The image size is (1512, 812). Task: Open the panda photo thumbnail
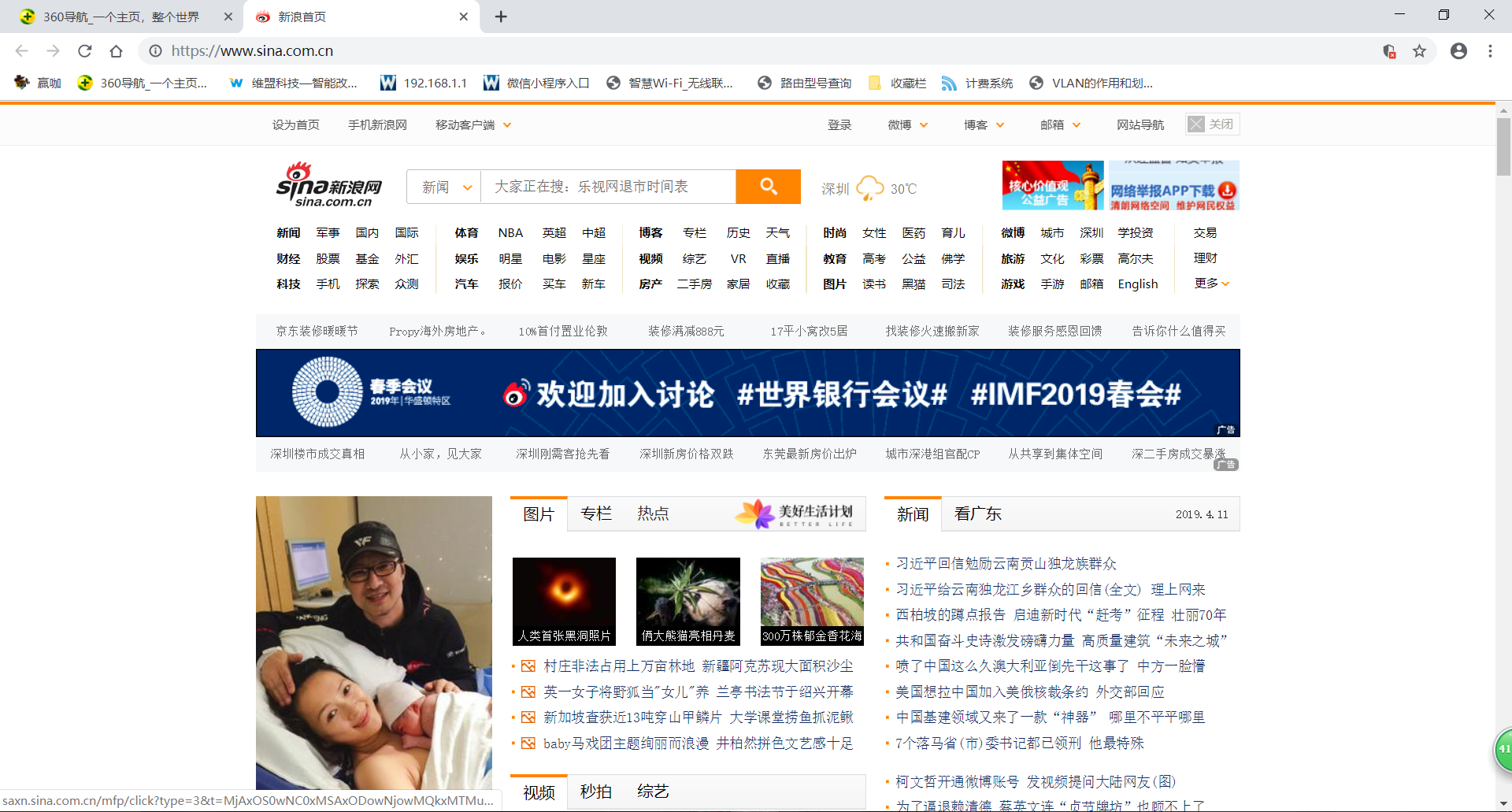688,601
